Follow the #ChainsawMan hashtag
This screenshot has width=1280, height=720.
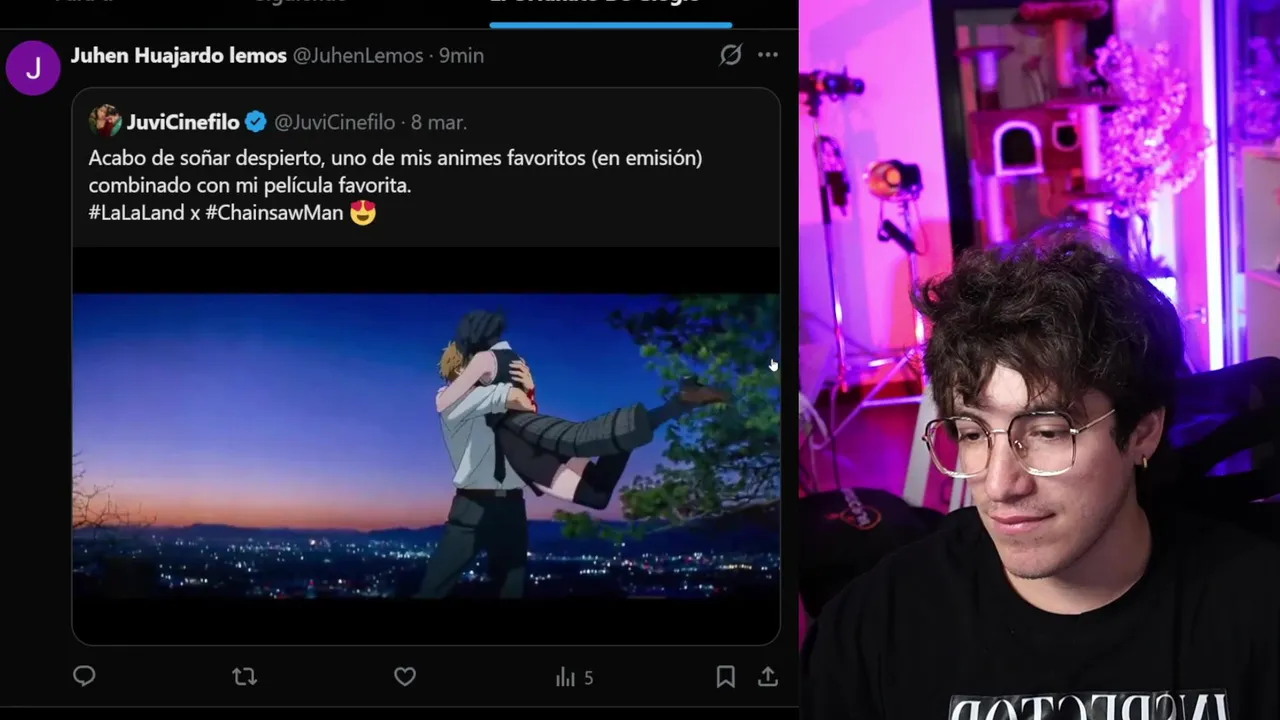(274, 212)
